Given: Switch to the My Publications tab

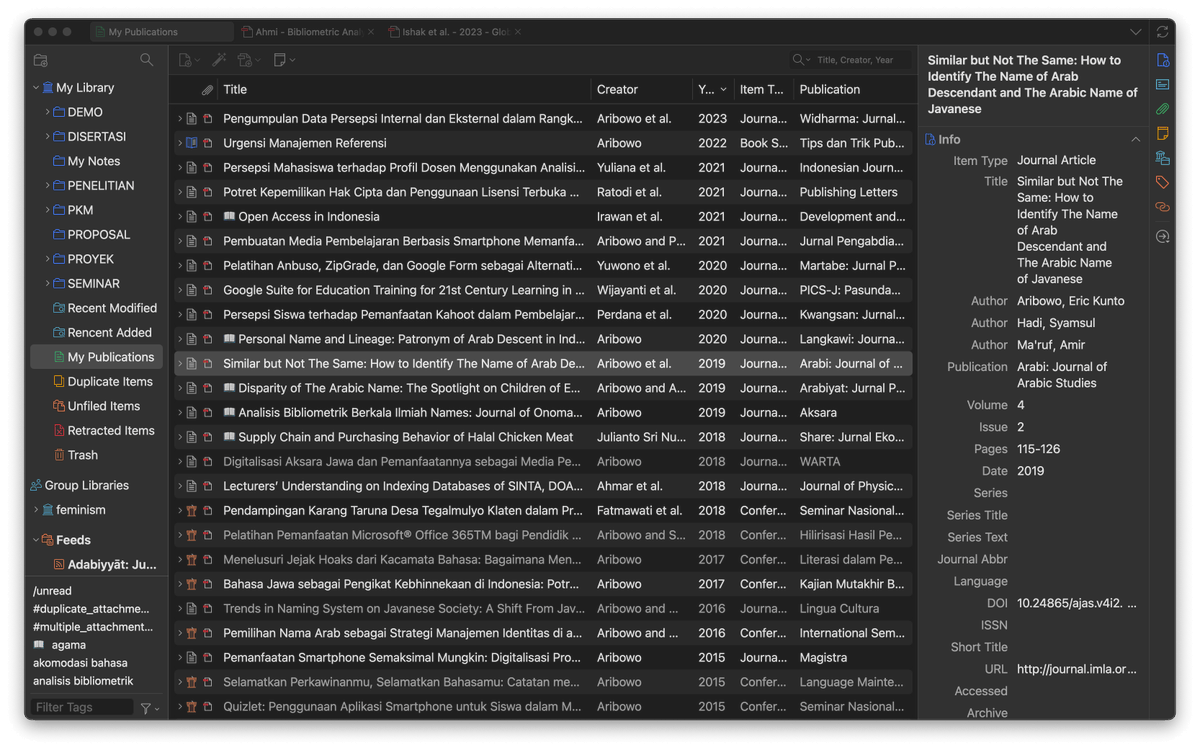Looking at the screenshot, I should [161, 32].
